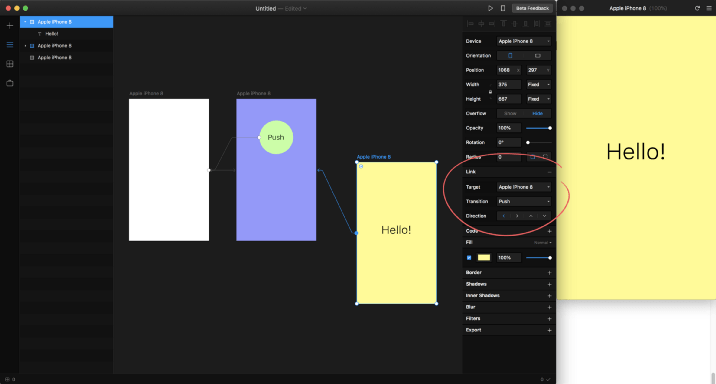Add a Blur with plus
The width and height of the screenshot is (716, 384).
coord(549,307)
